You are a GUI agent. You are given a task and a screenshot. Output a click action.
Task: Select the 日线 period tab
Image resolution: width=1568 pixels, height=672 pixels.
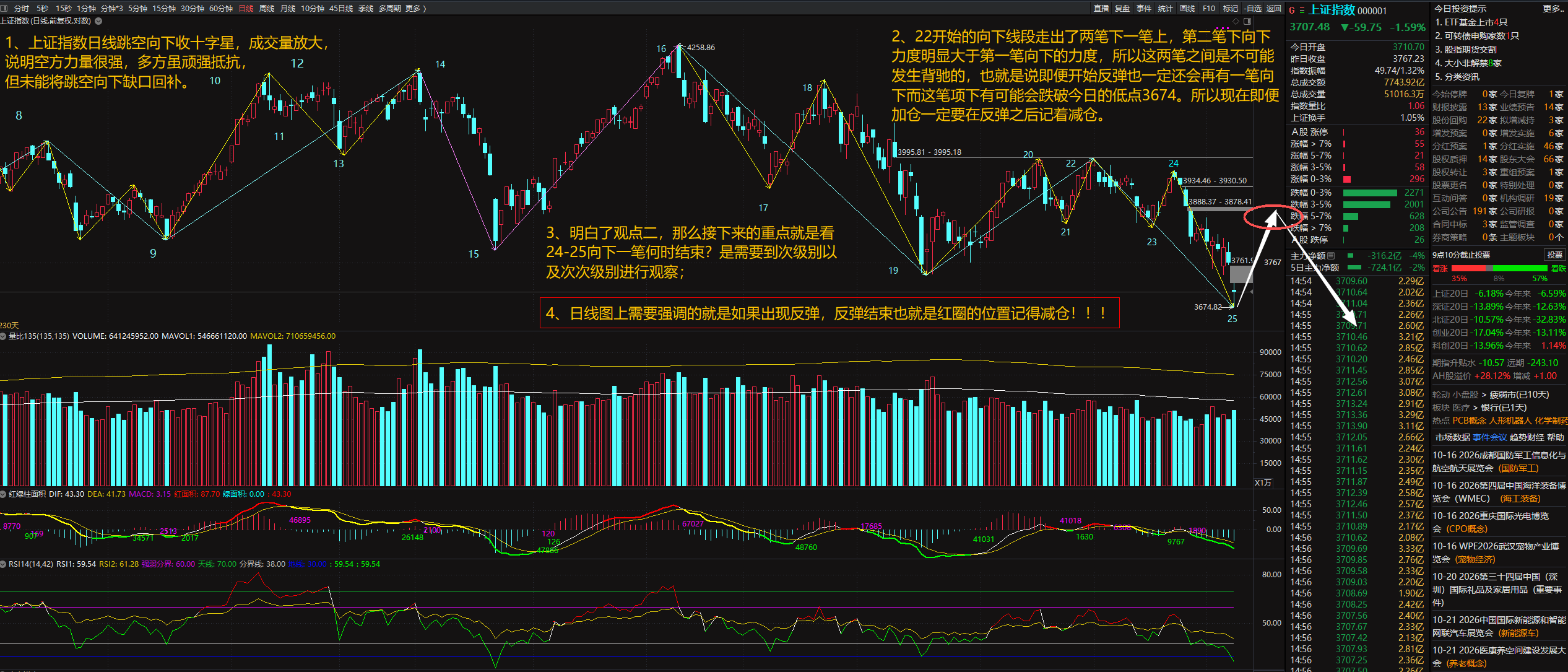[x=246, y=8]
